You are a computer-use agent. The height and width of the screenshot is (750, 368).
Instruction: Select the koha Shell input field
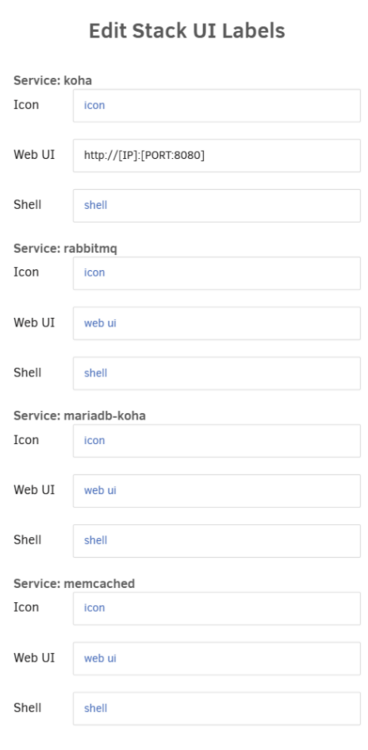click(x=217, y=206)
